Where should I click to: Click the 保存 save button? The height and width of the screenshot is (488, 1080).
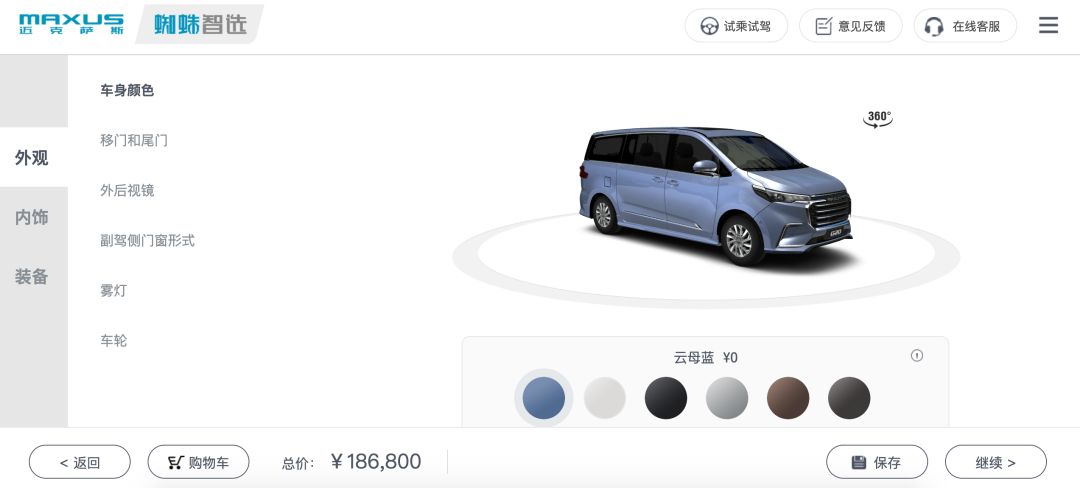877,462
